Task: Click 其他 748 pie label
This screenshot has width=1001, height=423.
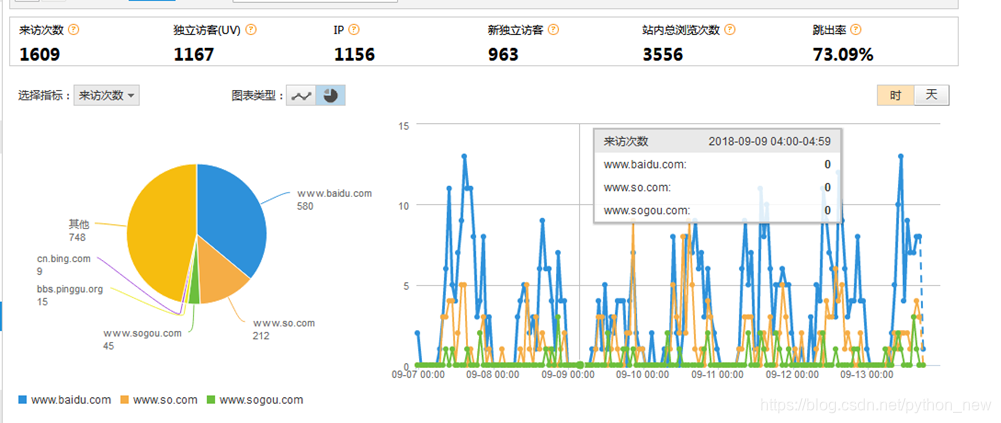Action: click(79, 230)
